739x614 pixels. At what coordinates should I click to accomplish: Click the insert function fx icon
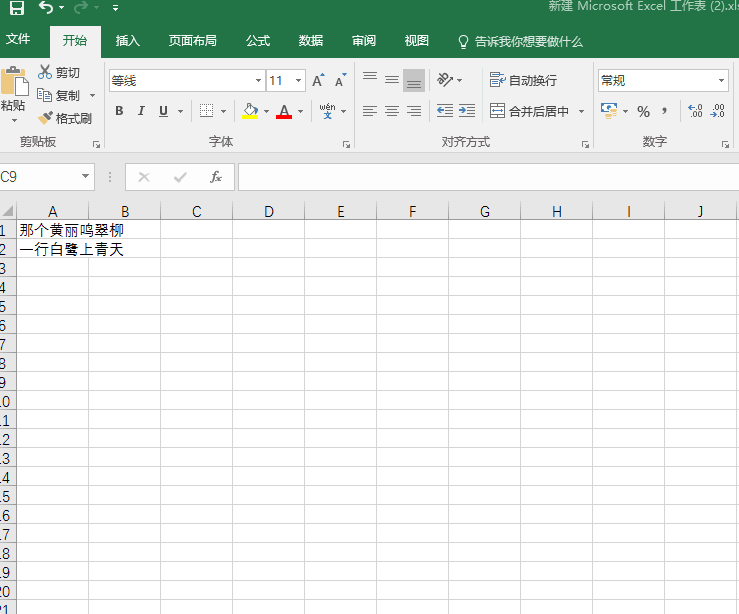point(215,177)
